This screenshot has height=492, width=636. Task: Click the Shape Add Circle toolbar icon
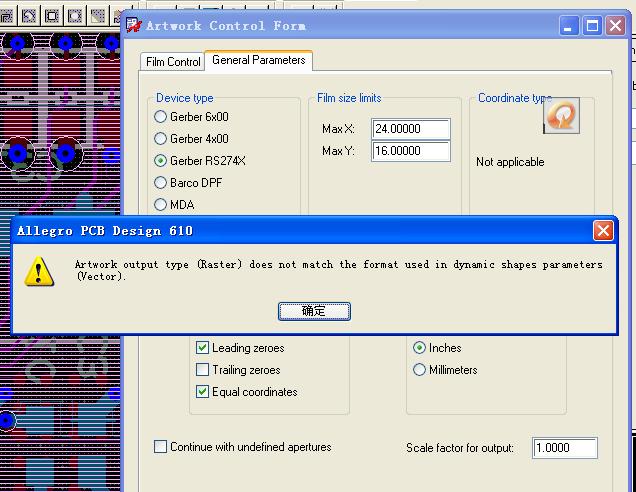75,16
